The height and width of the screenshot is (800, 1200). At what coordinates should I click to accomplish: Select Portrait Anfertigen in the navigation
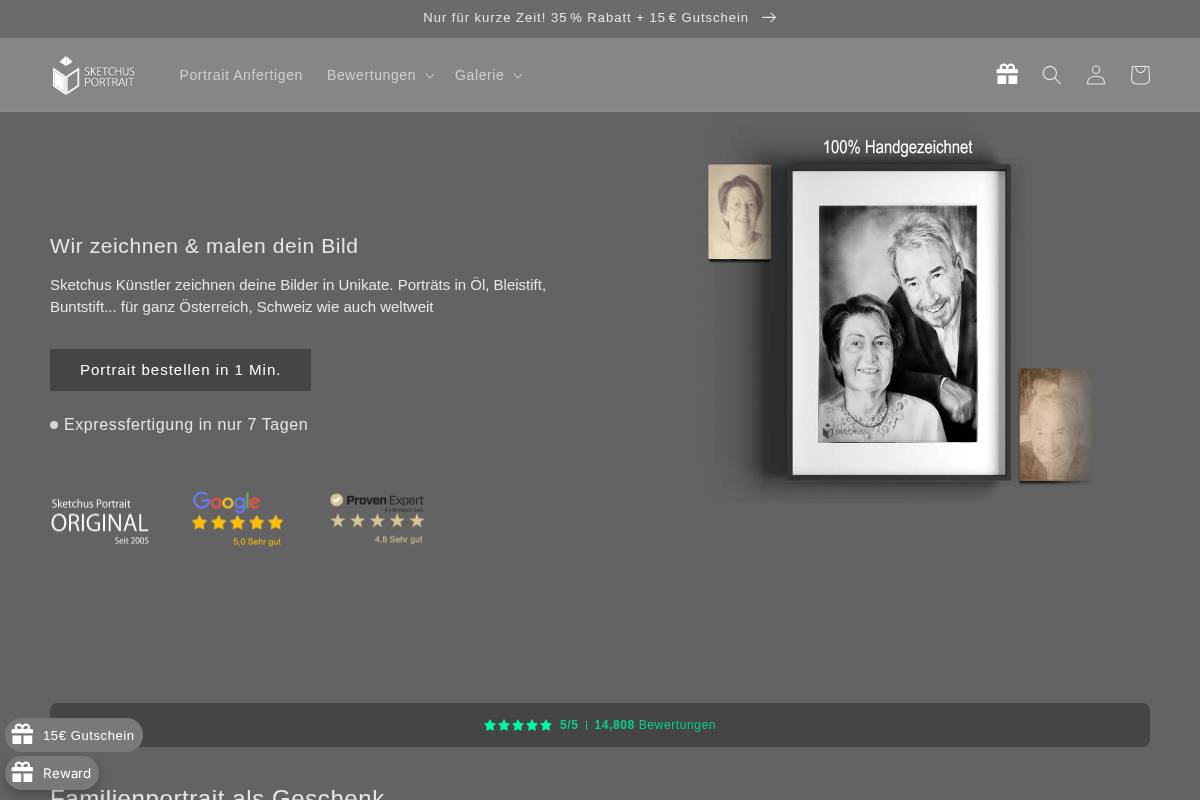point(241,75)
